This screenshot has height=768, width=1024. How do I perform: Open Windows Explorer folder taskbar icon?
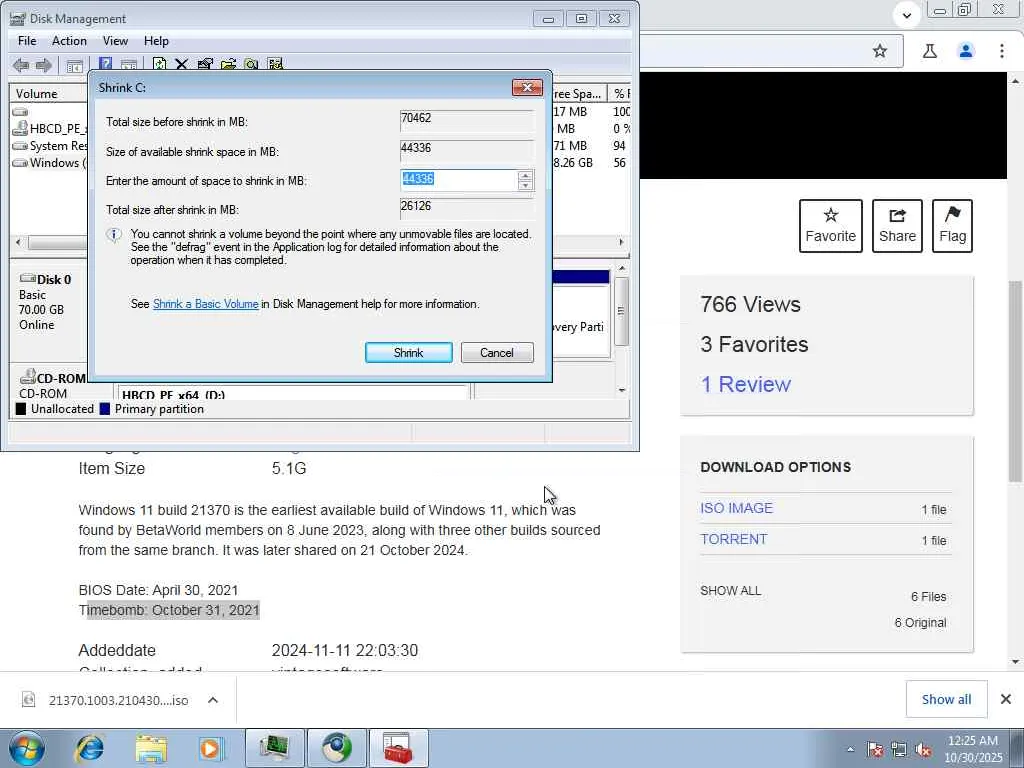pos(151,748)
